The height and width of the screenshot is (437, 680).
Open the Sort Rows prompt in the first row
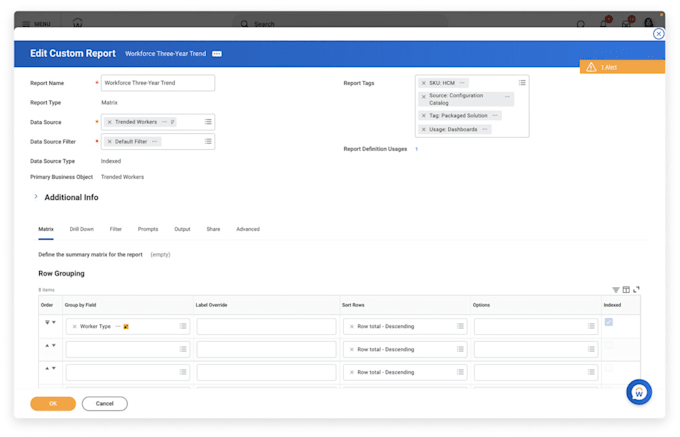460,326
